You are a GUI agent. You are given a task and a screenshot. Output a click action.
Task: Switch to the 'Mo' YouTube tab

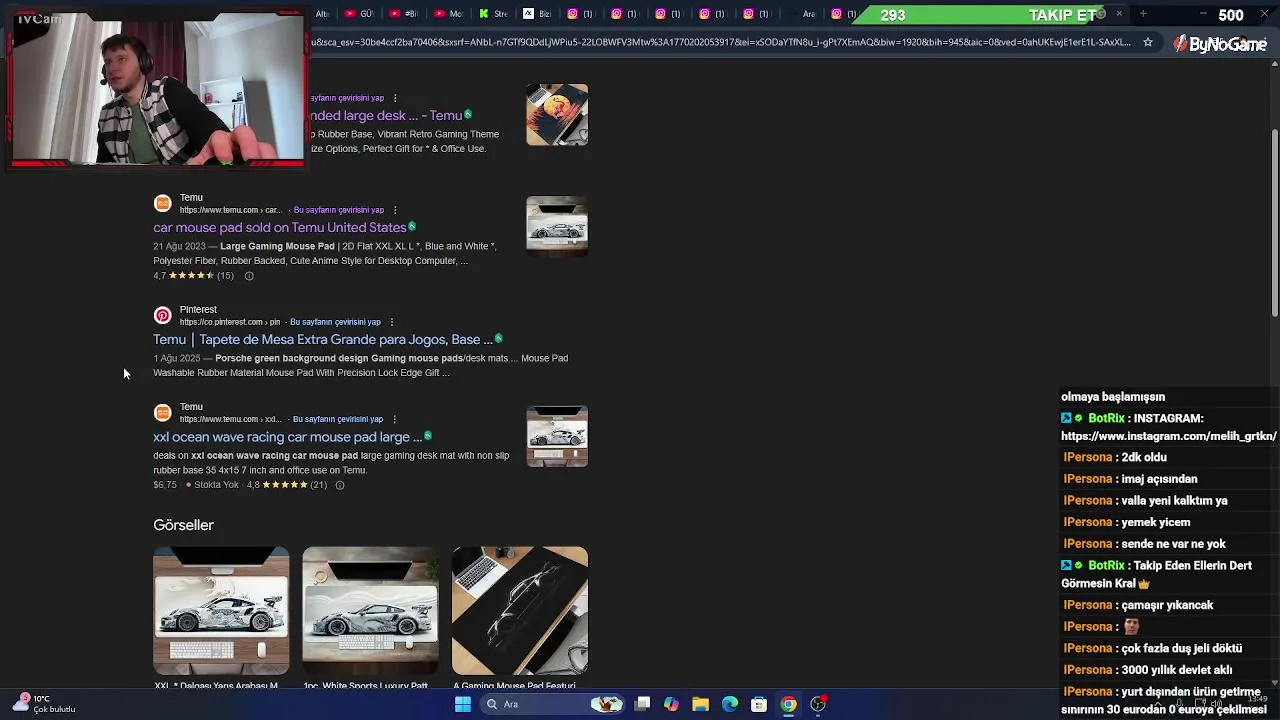pyautogui.click(x=449, y=14)
